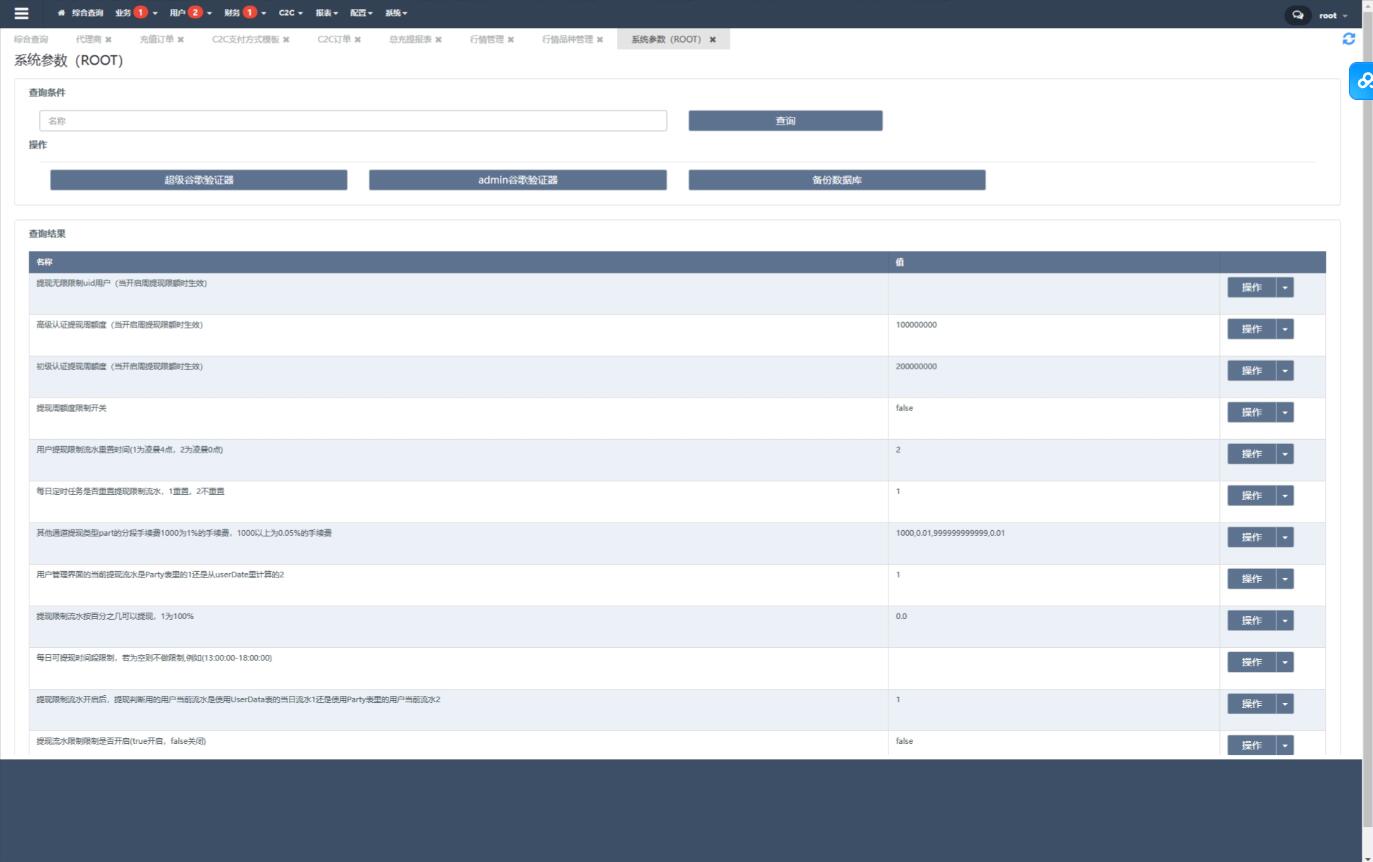This screenshot has width=1373, height=862.
Task: Close the 充值订单 tab
Action: (181, 40)
